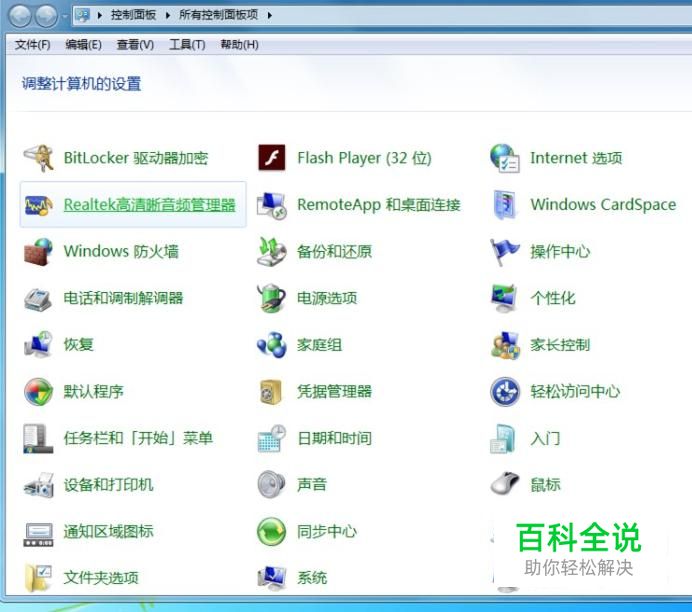Open the 查看(V) menu
692x612 pixels.
coord(135,45)
